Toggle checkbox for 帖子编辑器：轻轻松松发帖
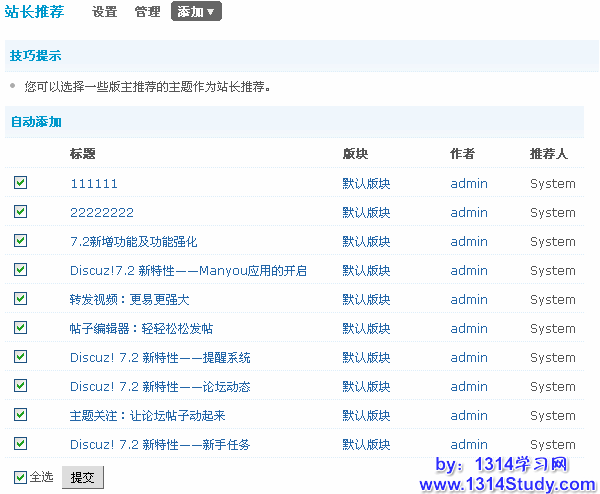Screen dimensions: 600x494 tap(21, 328)
